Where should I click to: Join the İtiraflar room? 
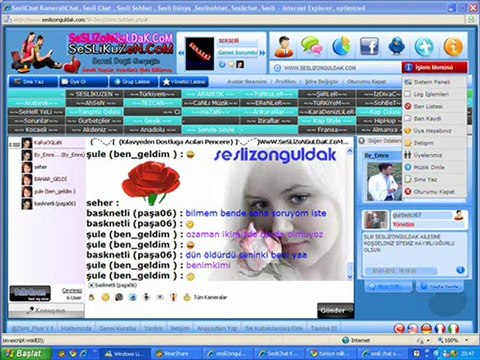269,121
